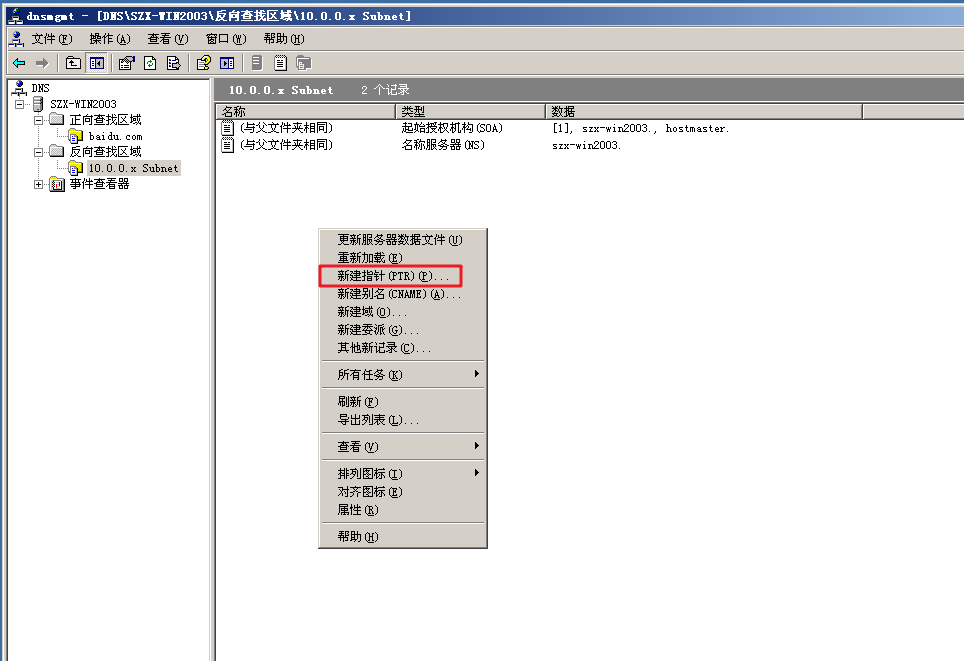Collapse the 反向查找区域 tree node
The width and height of the screenshot is (964, 661).
point(38,152)
